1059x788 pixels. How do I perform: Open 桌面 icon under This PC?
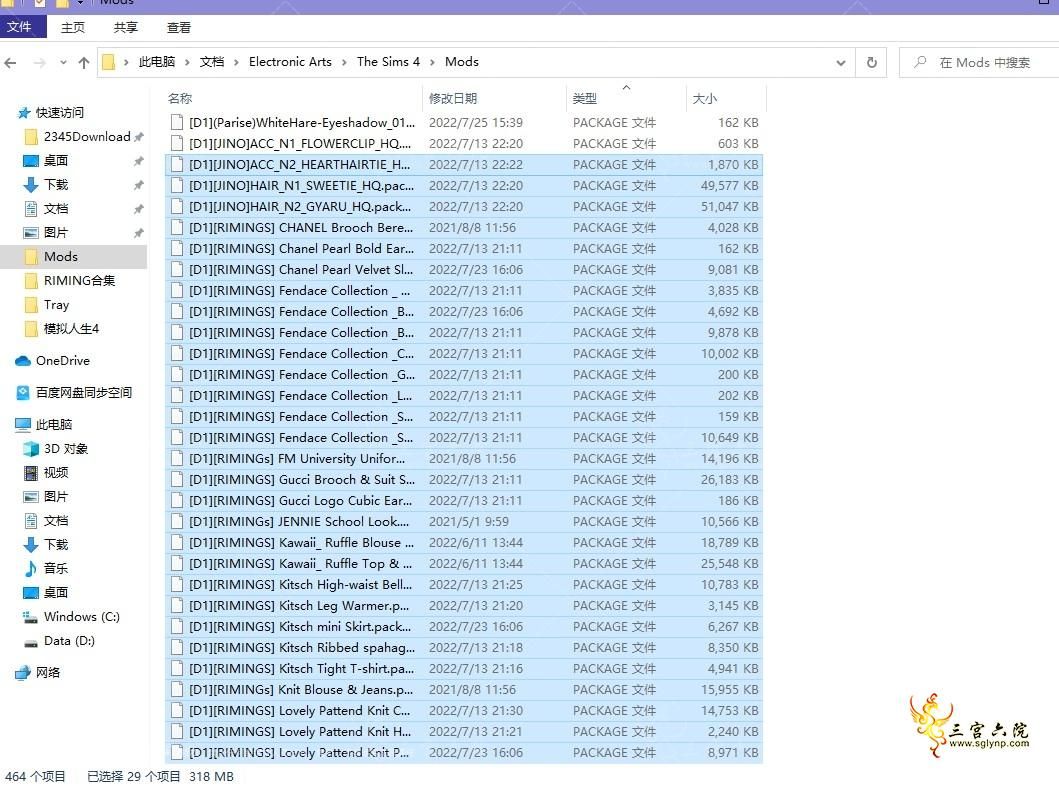click(30, 593)
